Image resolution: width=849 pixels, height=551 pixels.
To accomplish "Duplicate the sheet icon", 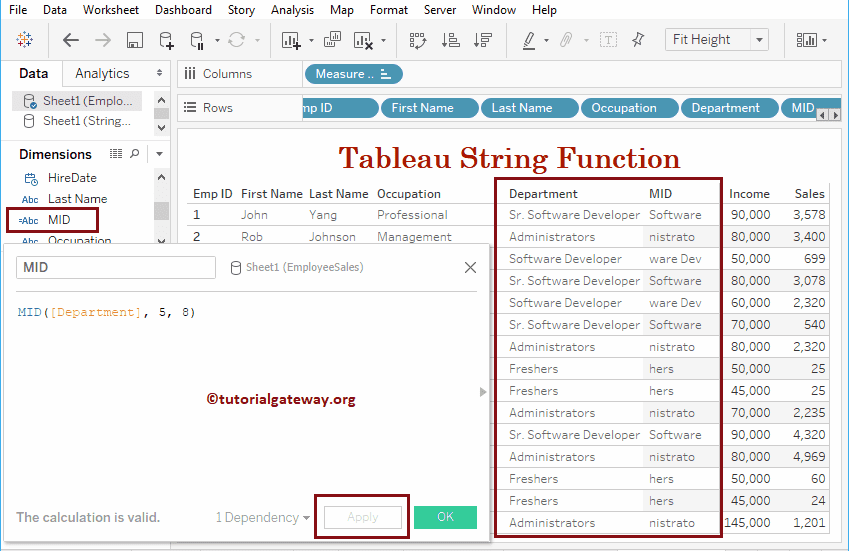I will click(x=332, y=40).
